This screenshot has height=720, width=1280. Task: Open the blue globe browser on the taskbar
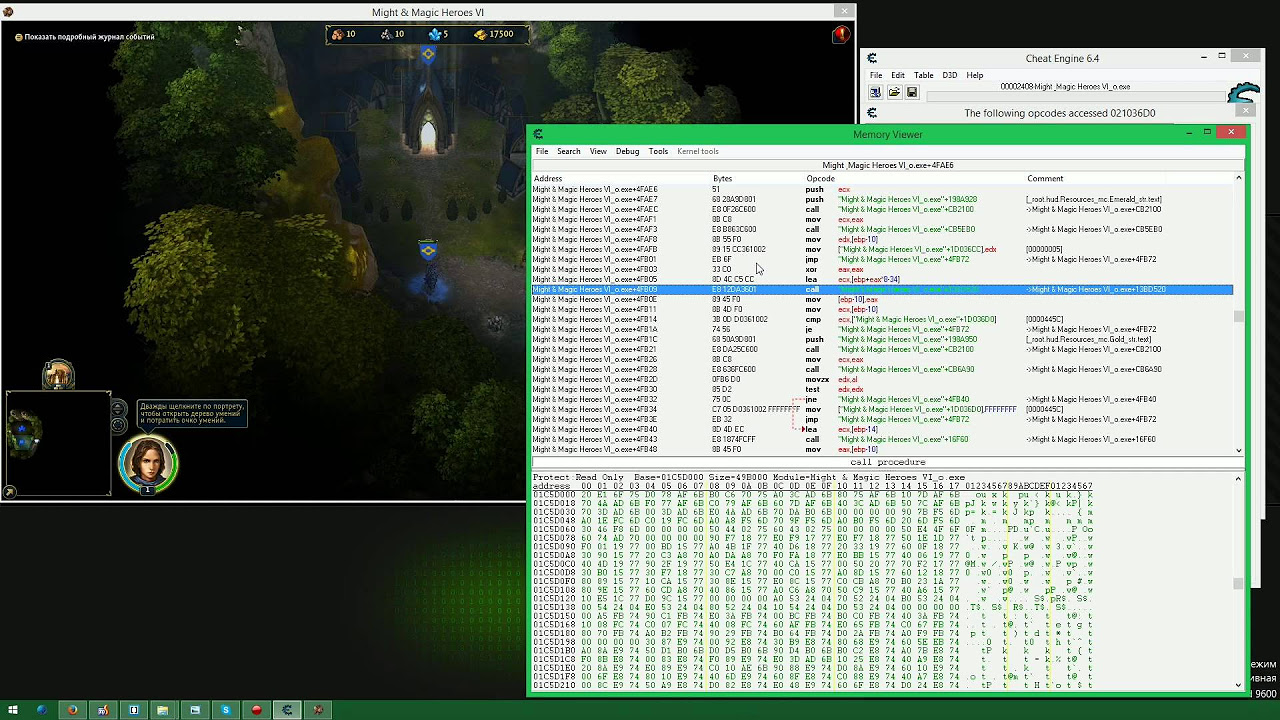(x=41, y=710)
